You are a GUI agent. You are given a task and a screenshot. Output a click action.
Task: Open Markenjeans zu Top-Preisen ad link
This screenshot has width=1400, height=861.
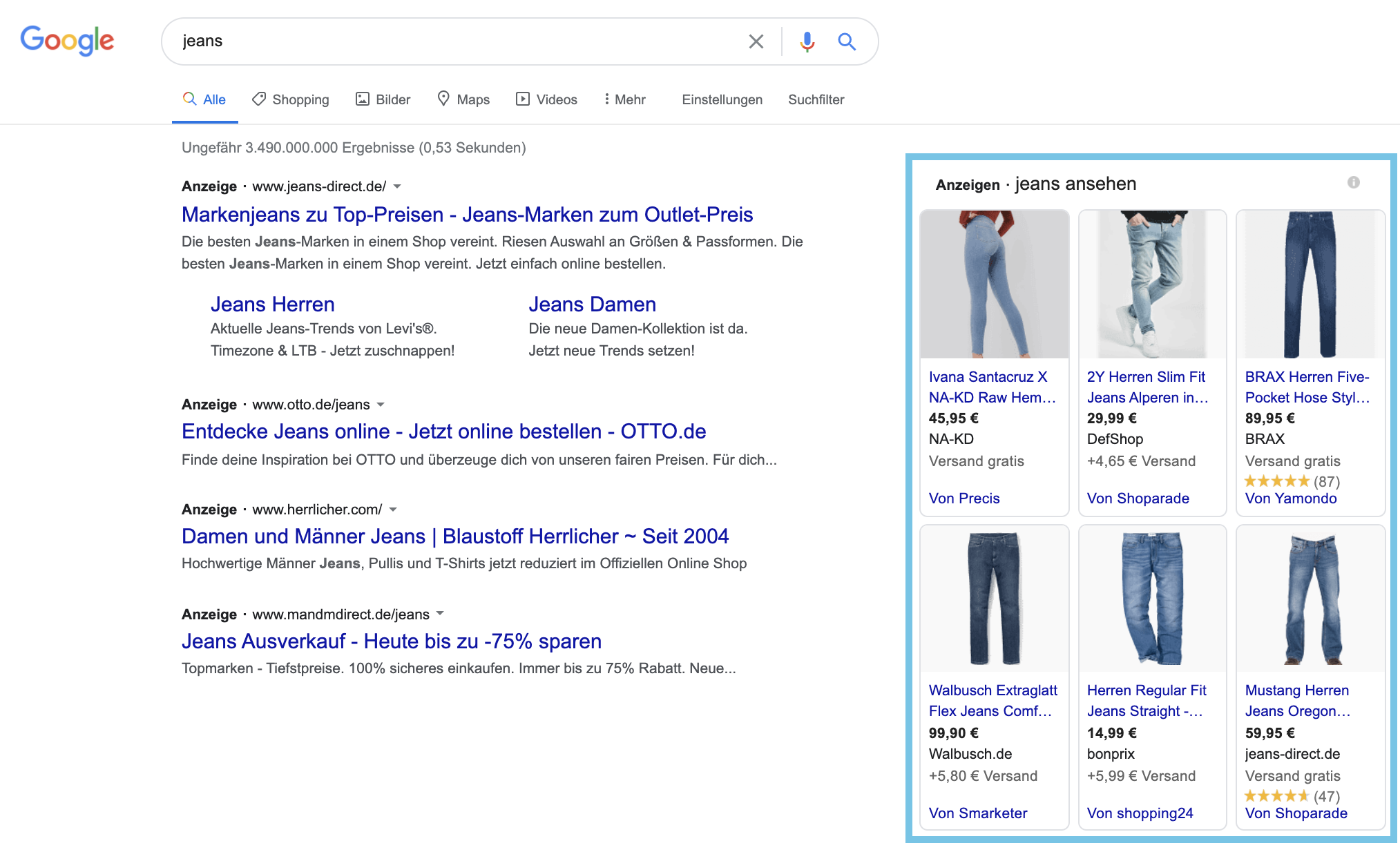pos(467,215)
